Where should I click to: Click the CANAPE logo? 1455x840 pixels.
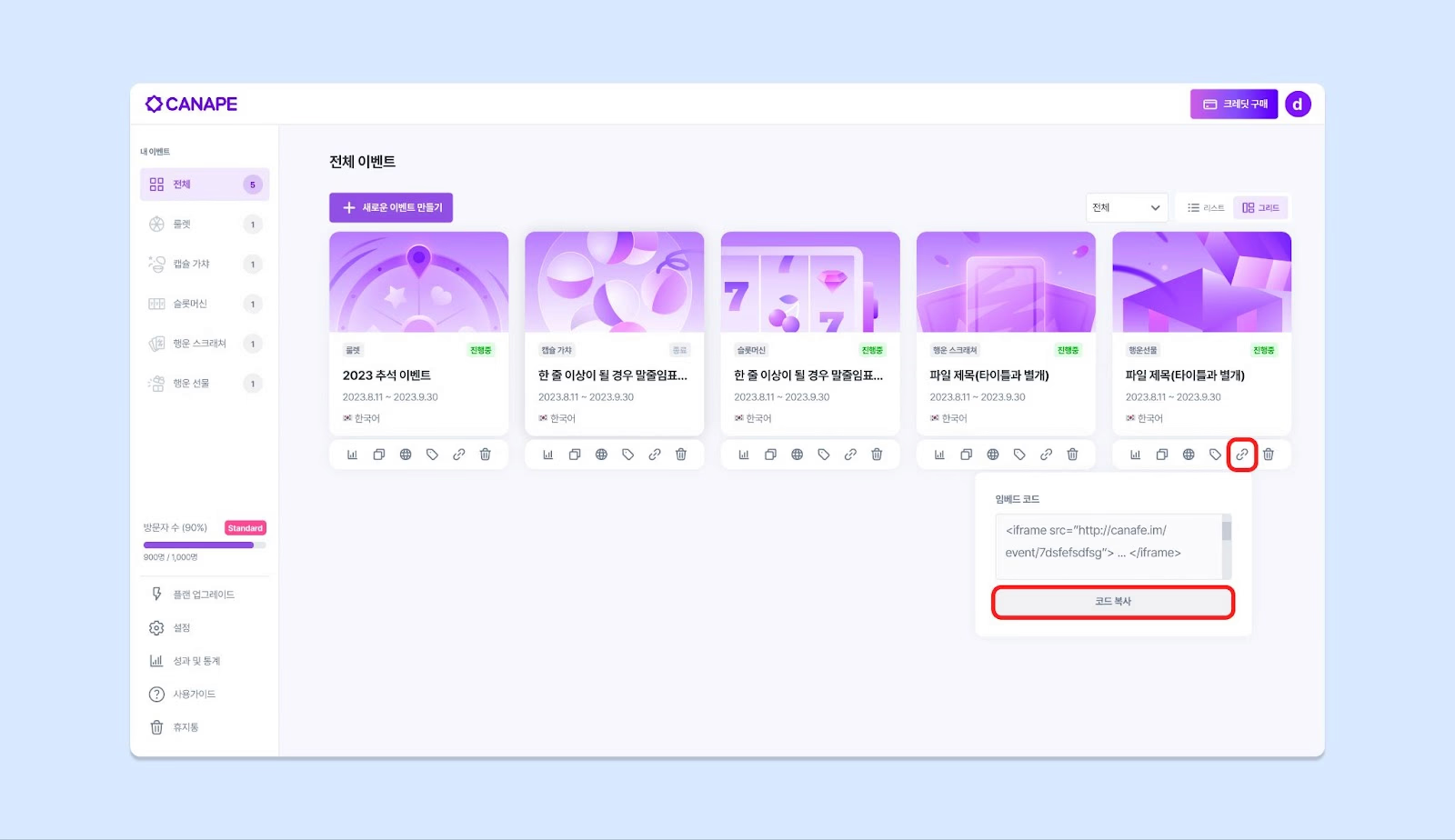point(192,105)
